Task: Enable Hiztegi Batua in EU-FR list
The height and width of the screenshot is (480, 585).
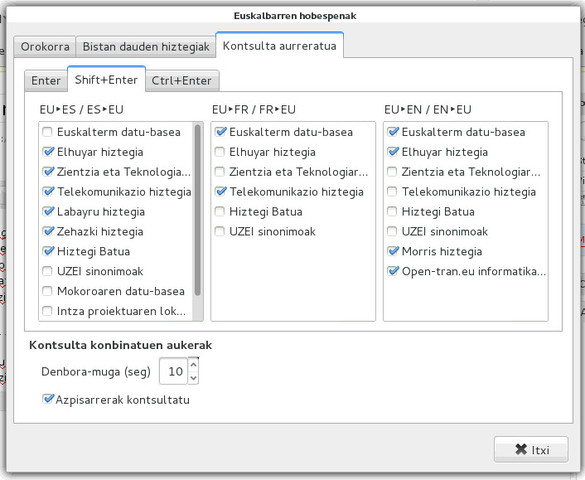Action: click(220, 211)
